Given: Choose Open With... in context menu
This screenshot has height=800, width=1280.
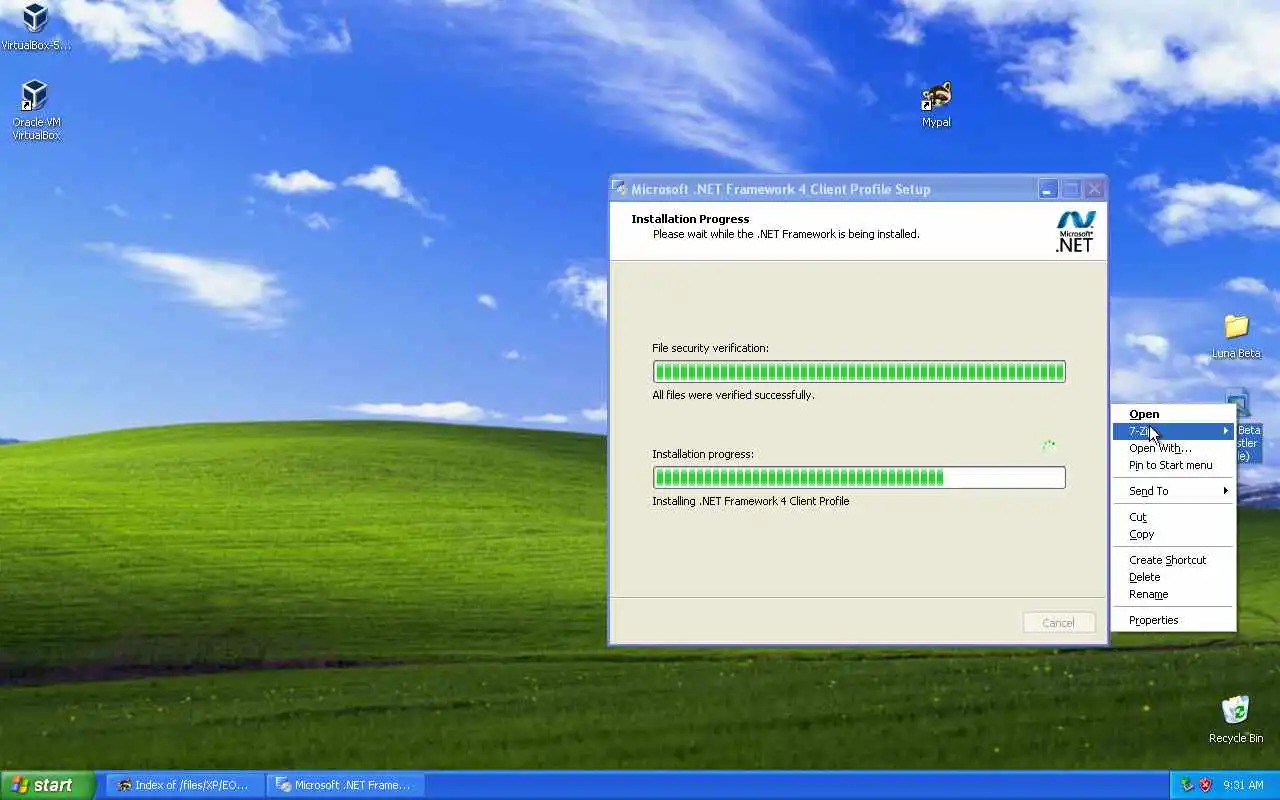Looking at the screenshot, I should tap(1174, 448).
